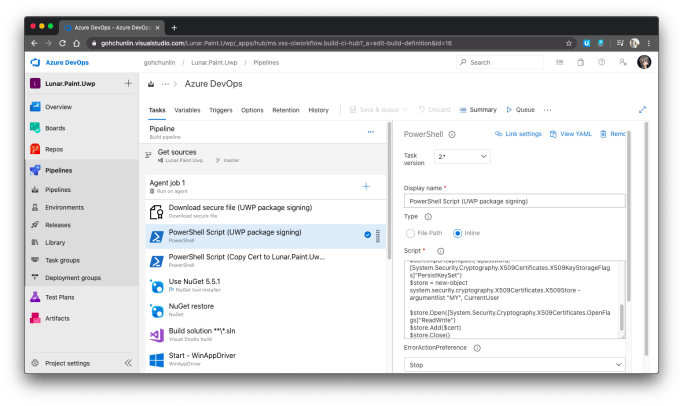This screenshot has height=406, width=683.
Task: Switch to the Retention tab
Action: [x=286, y=110]
